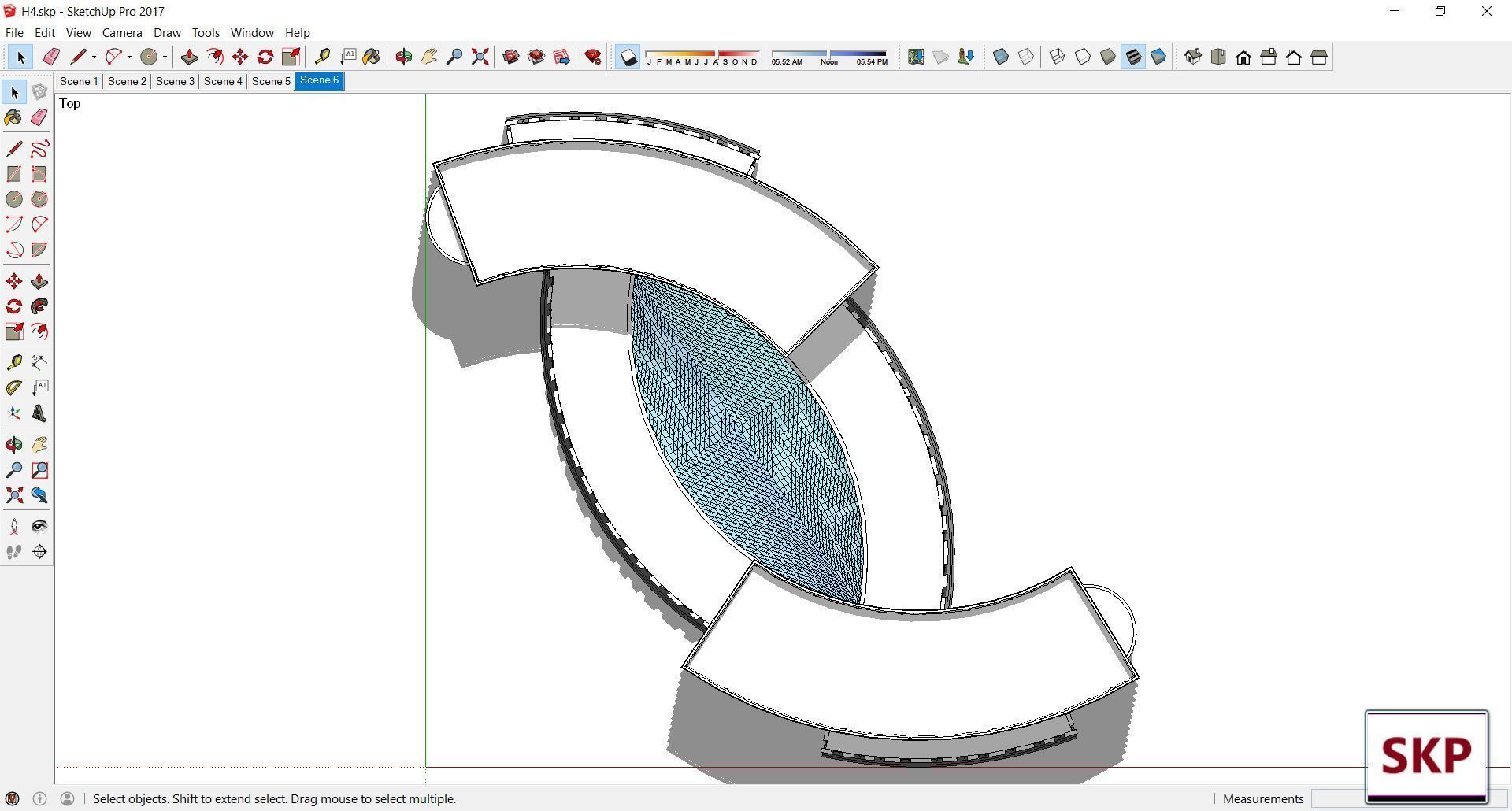1512x811 pixels.
Task: Select the Zoom Extents tool in the top toolbar
Action: (480, 57)
